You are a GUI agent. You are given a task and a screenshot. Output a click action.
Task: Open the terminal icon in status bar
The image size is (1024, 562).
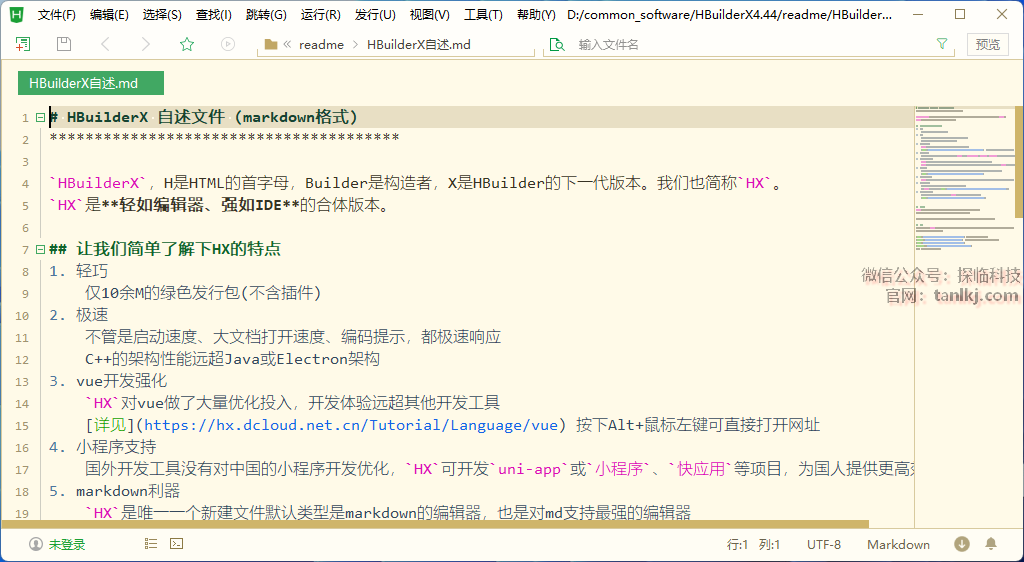176,544
